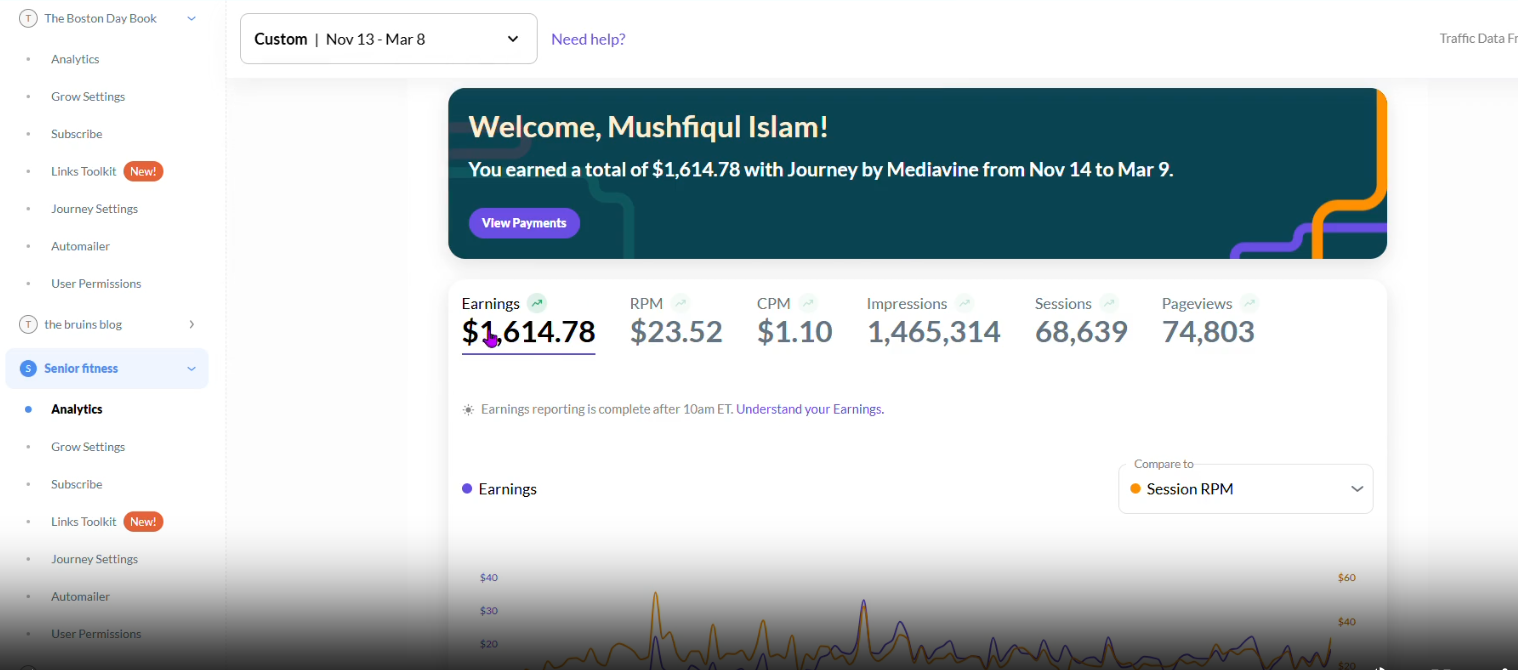Viewport: 1518px width, 670px height.
Task: Open Automailer under Senior fitness
Action: pyautogui.click(x=81, y=596)
